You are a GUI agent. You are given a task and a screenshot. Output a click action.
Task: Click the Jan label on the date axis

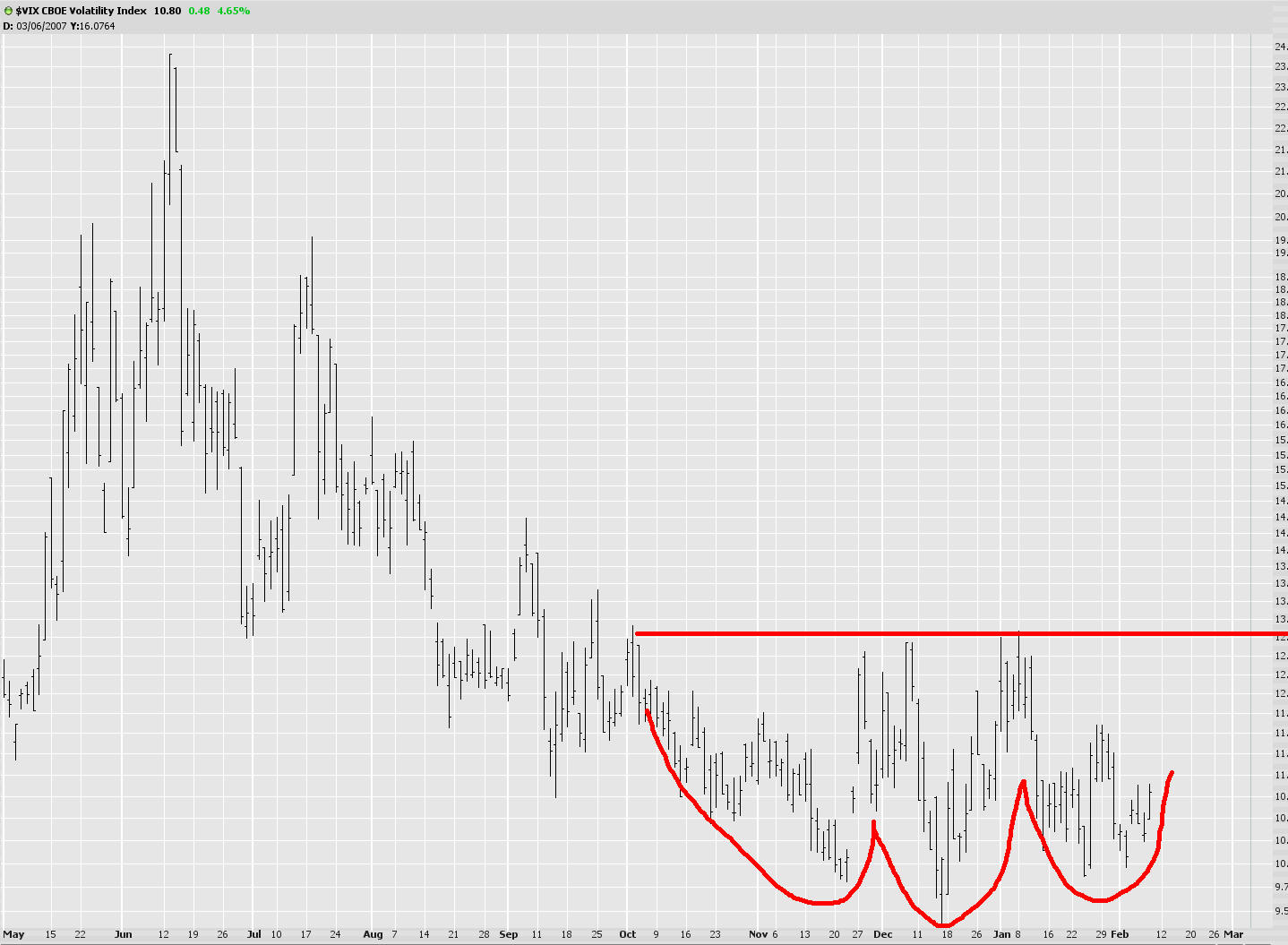[1001, 934]
